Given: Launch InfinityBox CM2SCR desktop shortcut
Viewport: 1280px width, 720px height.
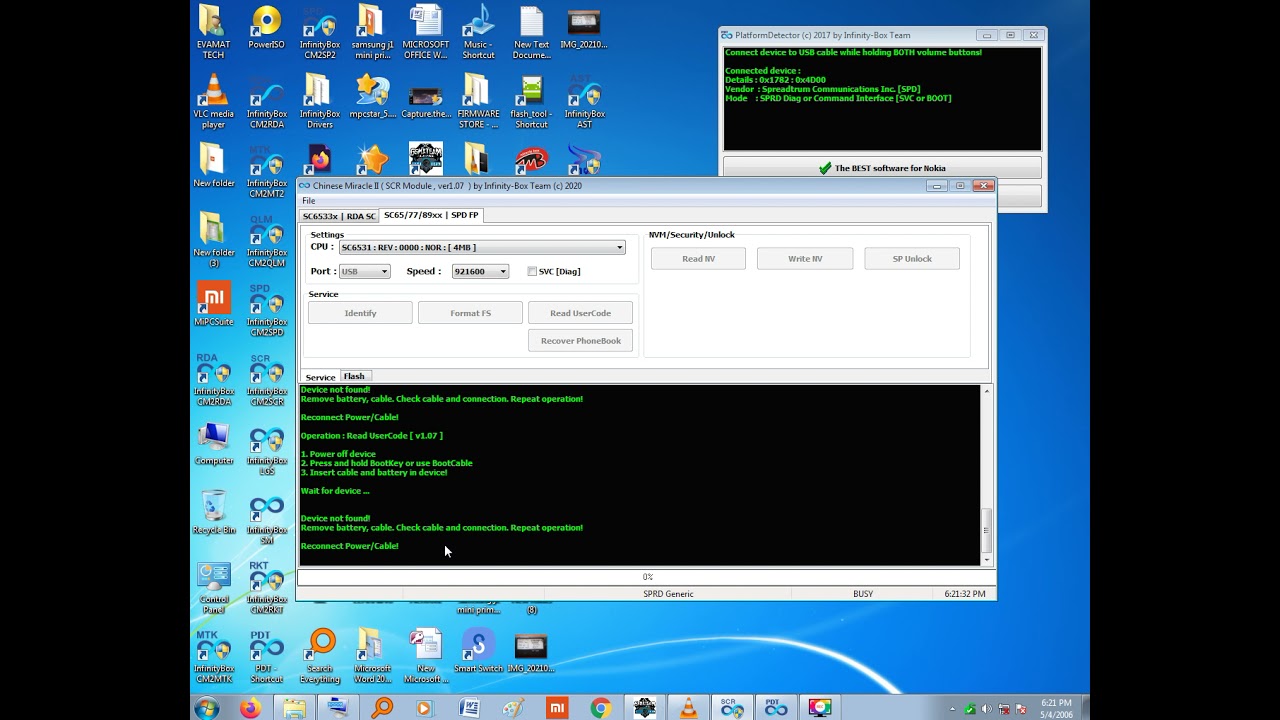Looking at the screenshot, I should [x=266, y=379].
